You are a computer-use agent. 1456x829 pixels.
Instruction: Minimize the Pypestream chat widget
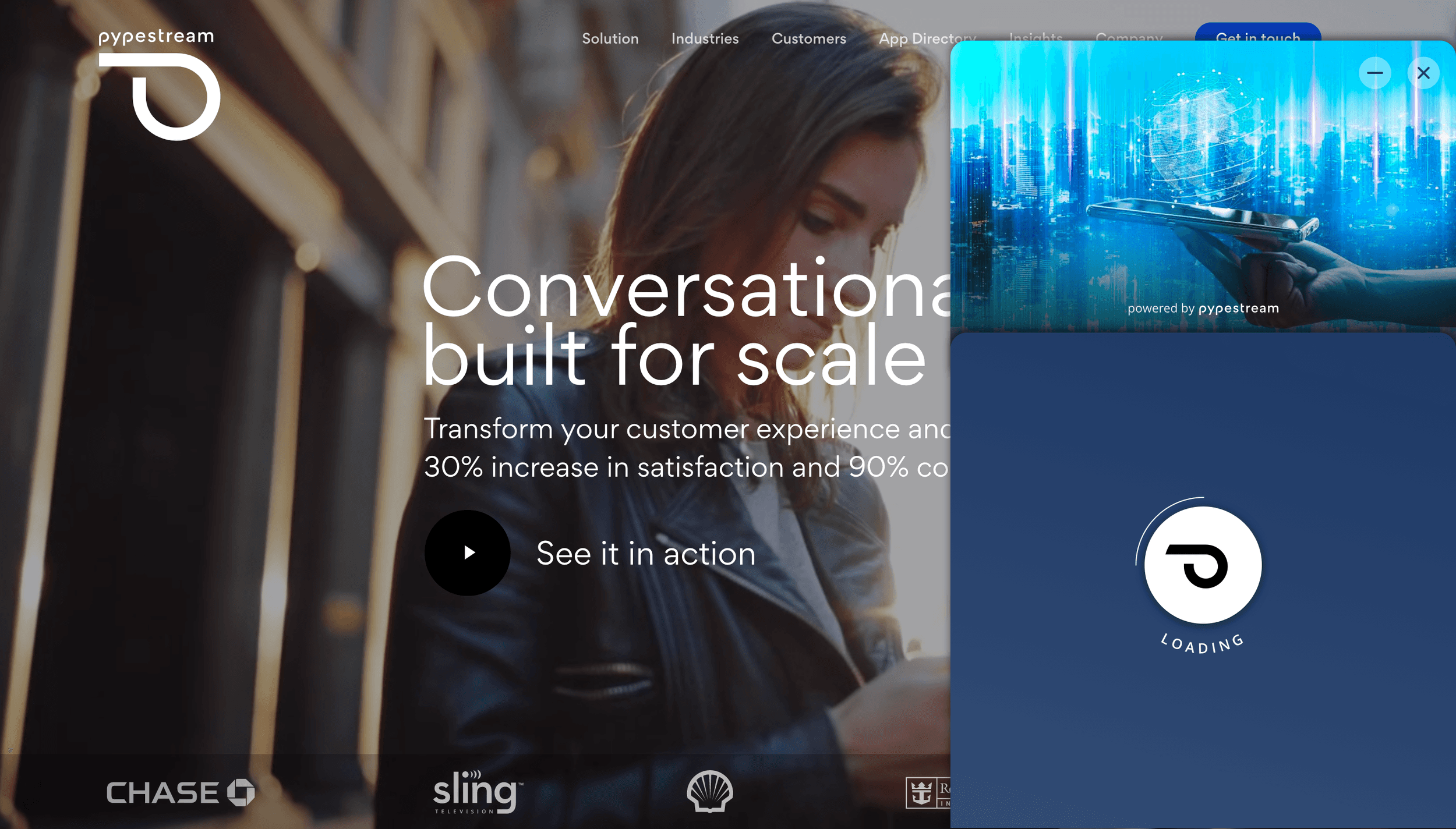pyautogui.click(x=1374, y=73)
